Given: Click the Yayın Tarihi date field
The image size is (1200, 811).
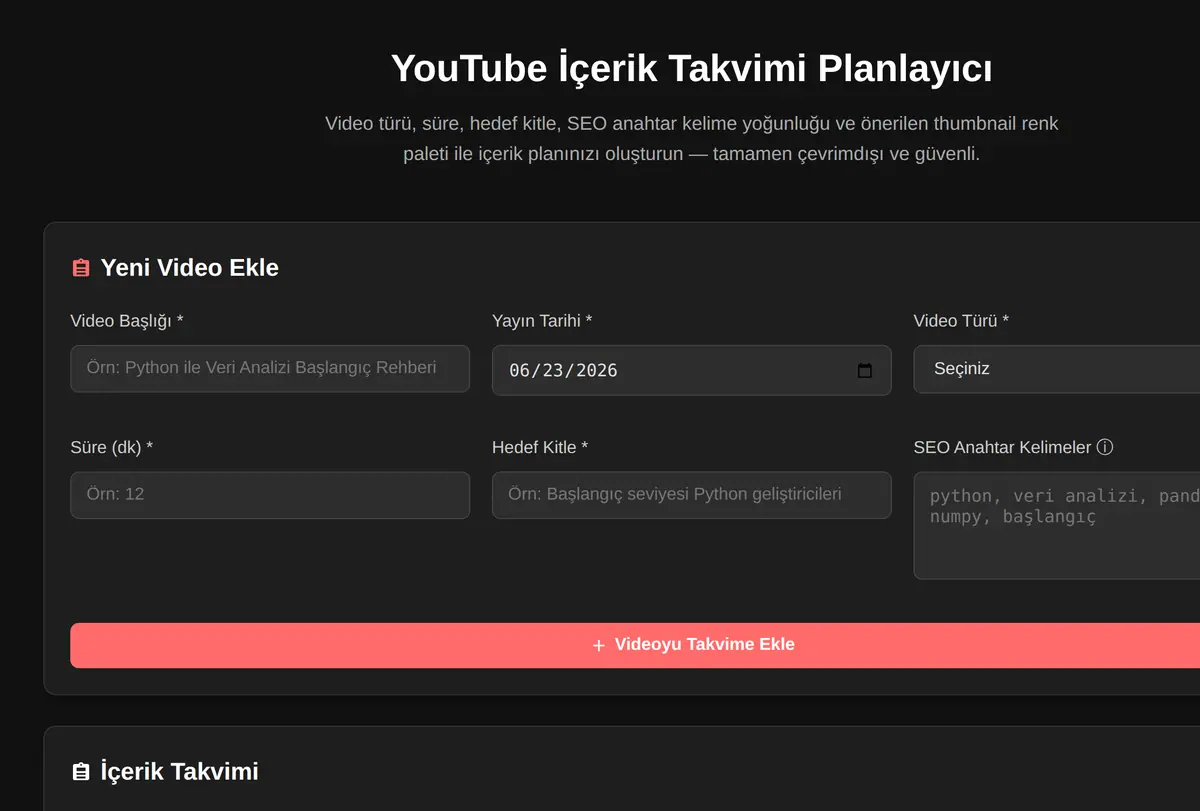Looking at the screenshot, I should [x=692, y=370].
